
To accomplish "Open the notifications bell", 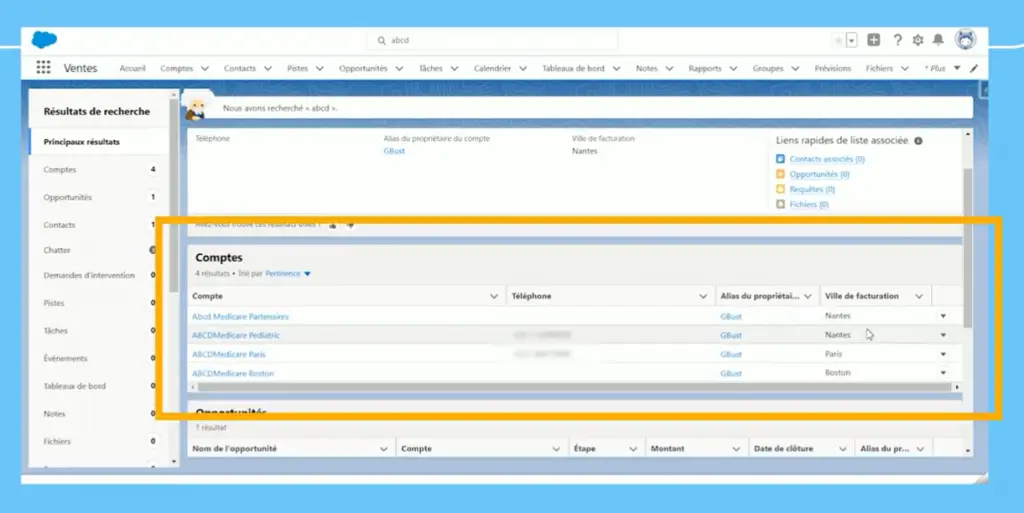I will tap(938, 40).
